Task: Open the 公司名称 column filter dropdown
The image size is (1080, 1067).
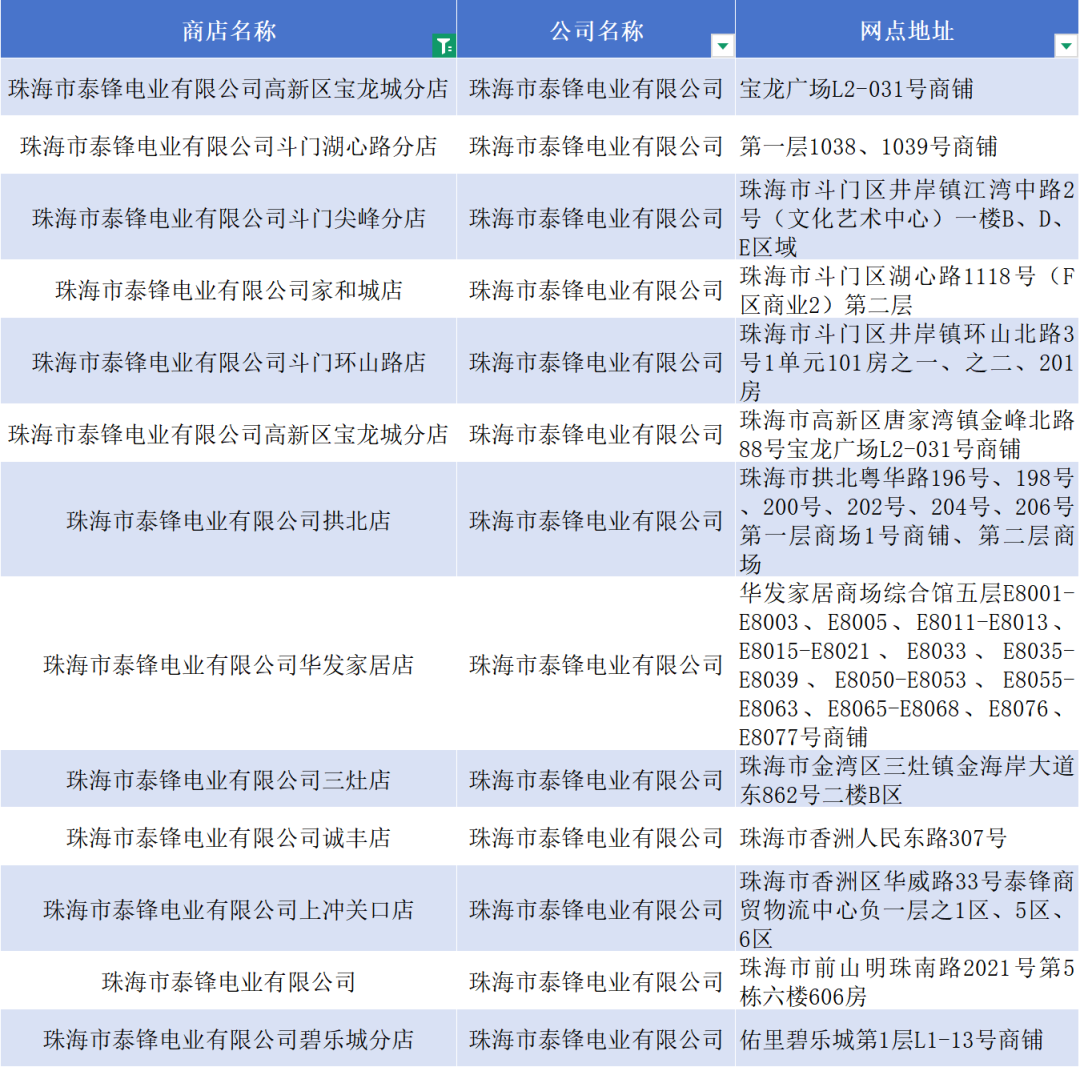Action: pyautogui.click(x=723, y=46)
